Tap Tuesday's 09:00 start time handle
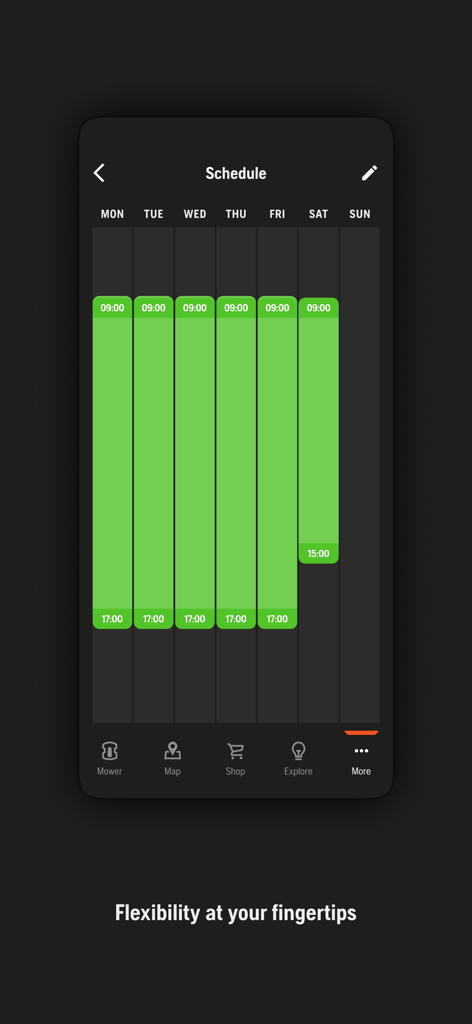The width and height of the screenshot is (472, 1024). (x=153, y=308)
